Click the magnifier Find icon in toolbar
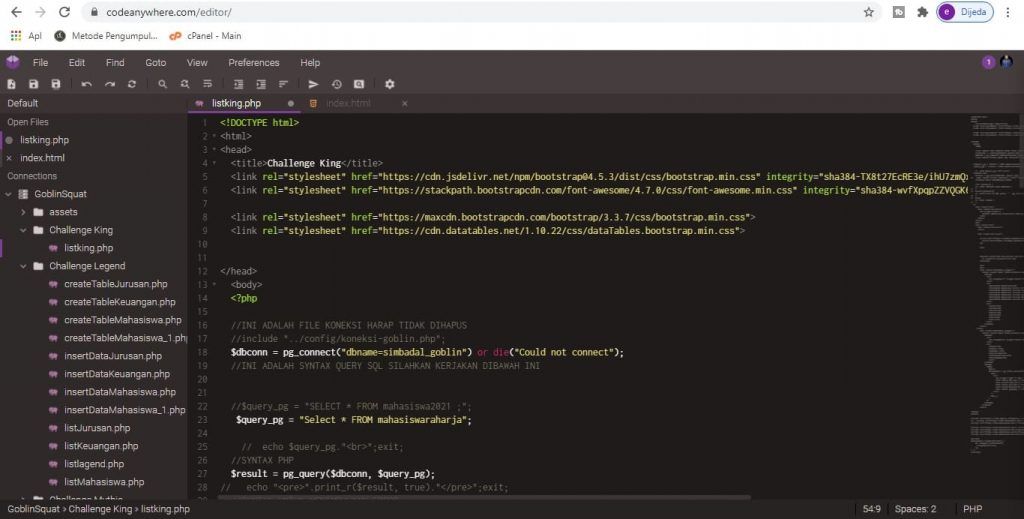The image size is (1024, 519). pyautogui.click(x=160, y=85)
